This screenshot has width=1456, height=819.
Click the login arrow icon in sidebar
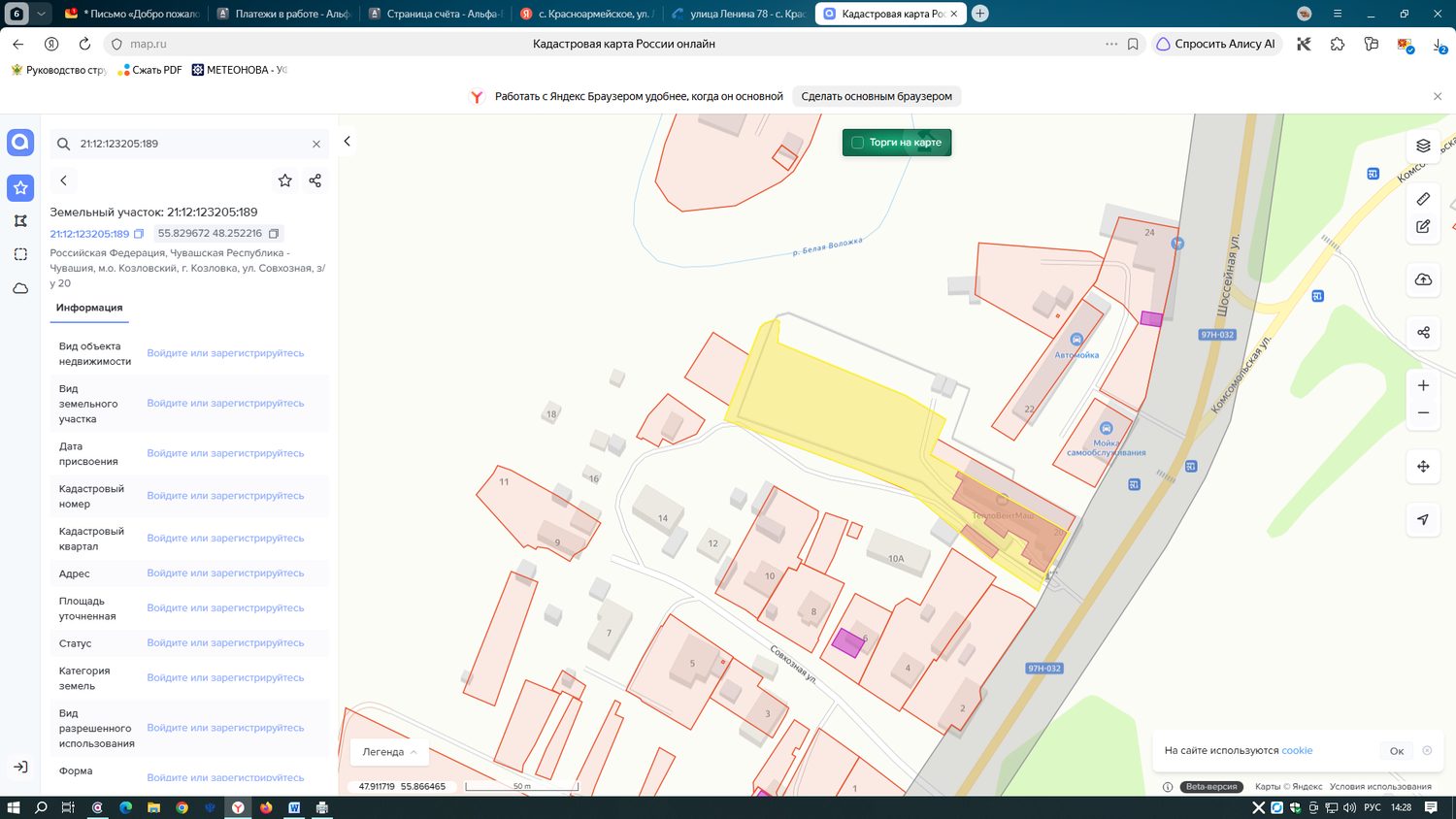20,768
